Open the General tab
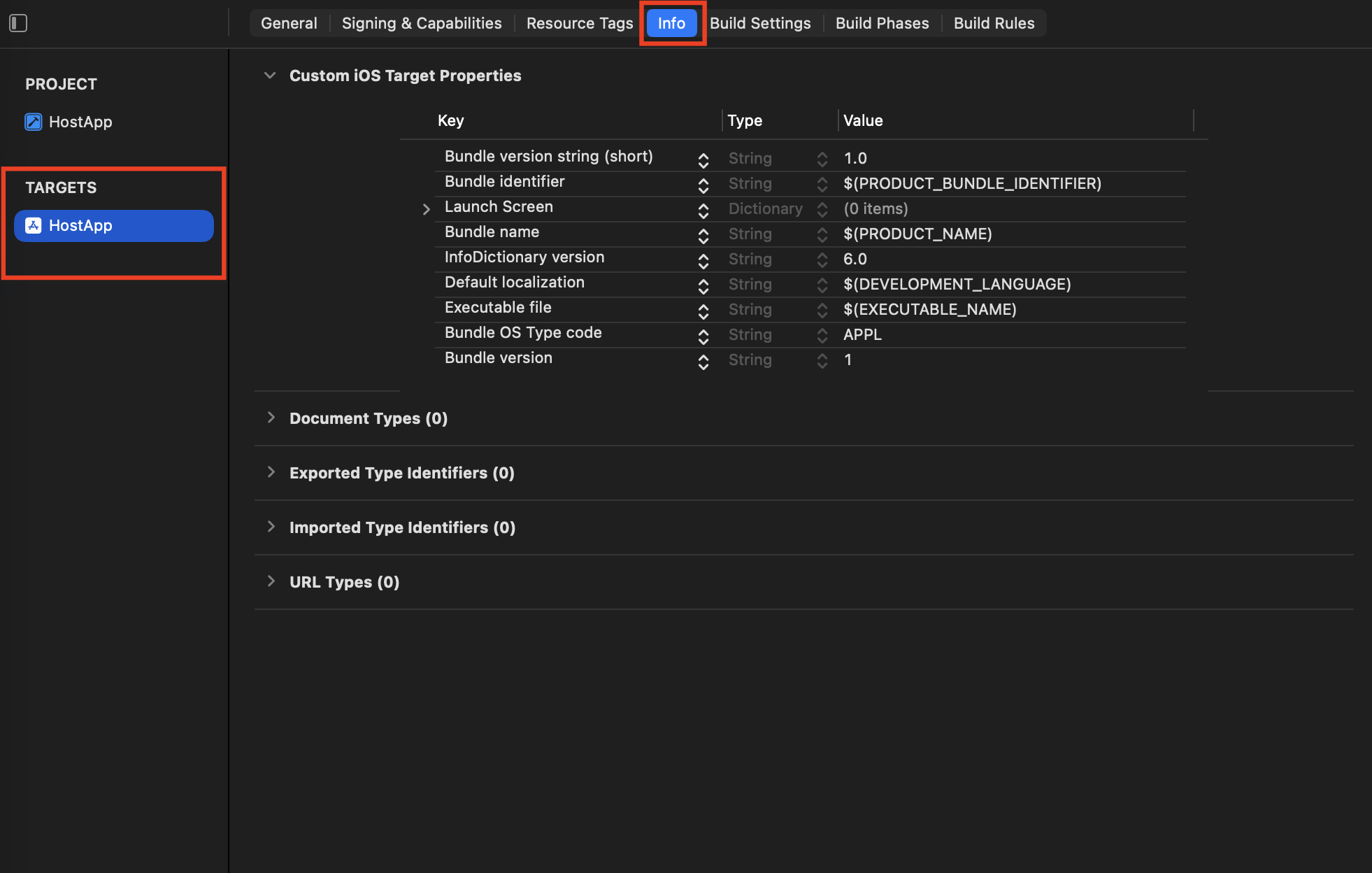1372x873 pixels. pos(289,23)
